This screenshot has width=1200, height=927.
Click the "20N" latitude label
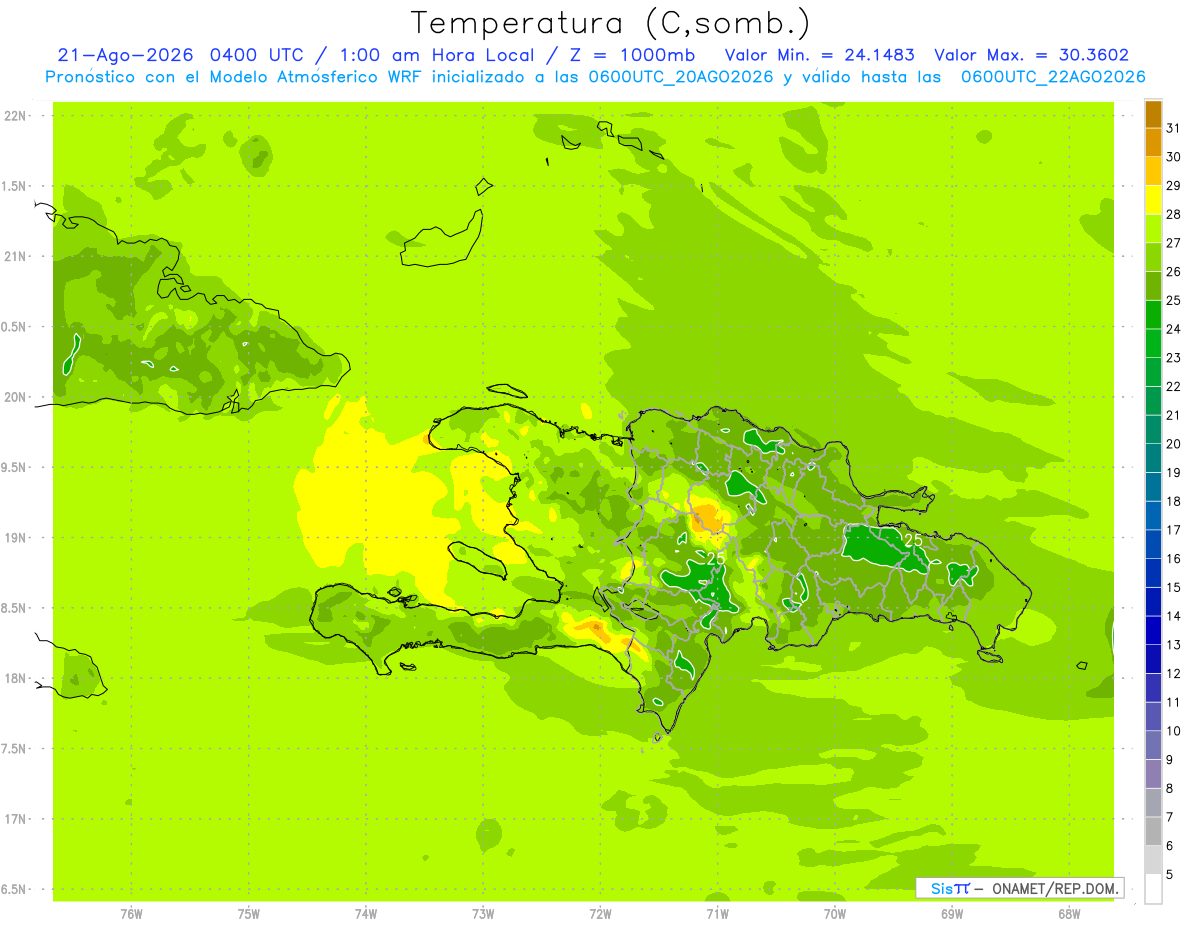click(x=16, y=397)
